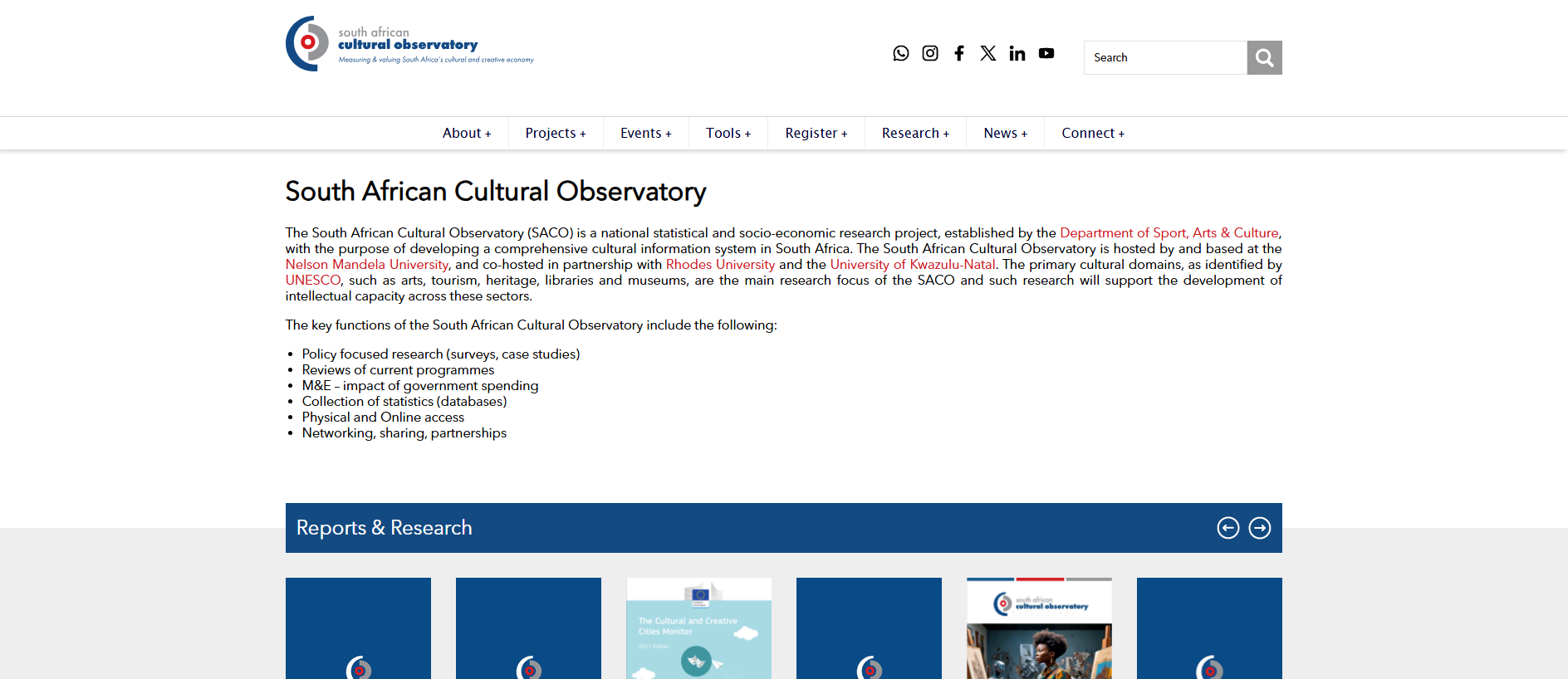Open the X (Twitter) social icon
The width and height of the screenshot is (1568, 679).
pyautogui.click(x=988, y=53)
